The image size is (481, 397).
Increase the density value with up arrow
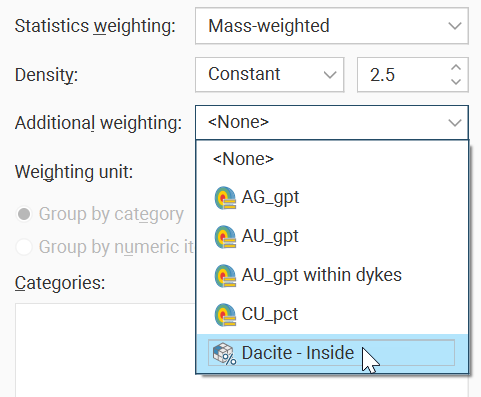(456, 68)
